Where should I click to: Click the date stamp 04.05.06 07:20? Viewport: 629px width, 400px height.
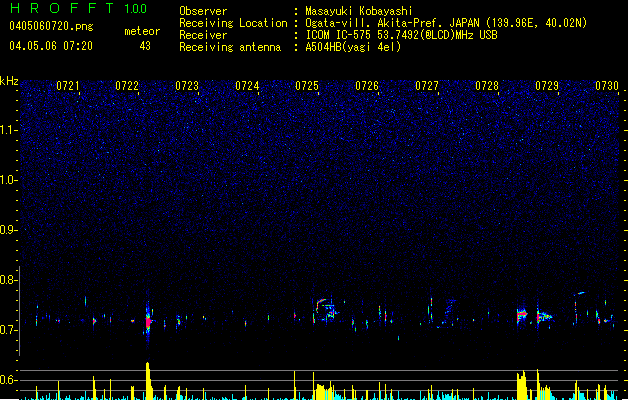click(x=51, y=46)
